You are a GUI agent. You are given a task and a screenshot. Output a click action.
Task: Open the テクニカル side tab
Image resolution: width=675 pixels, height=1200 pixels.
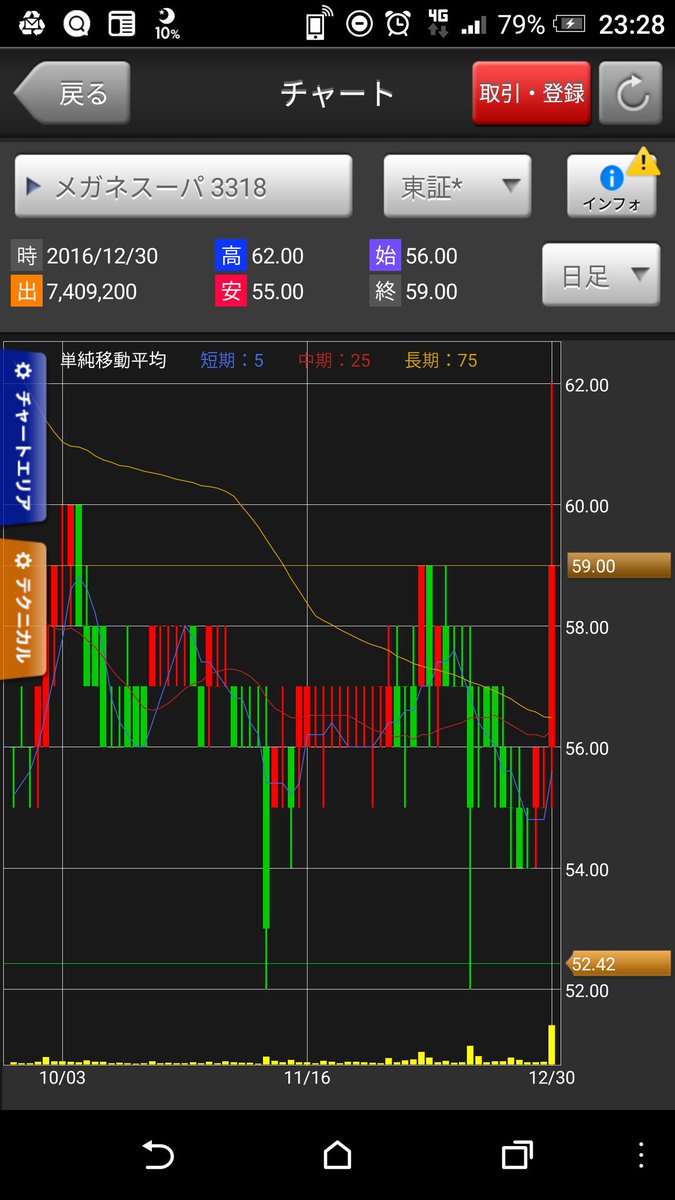point(22,609)
